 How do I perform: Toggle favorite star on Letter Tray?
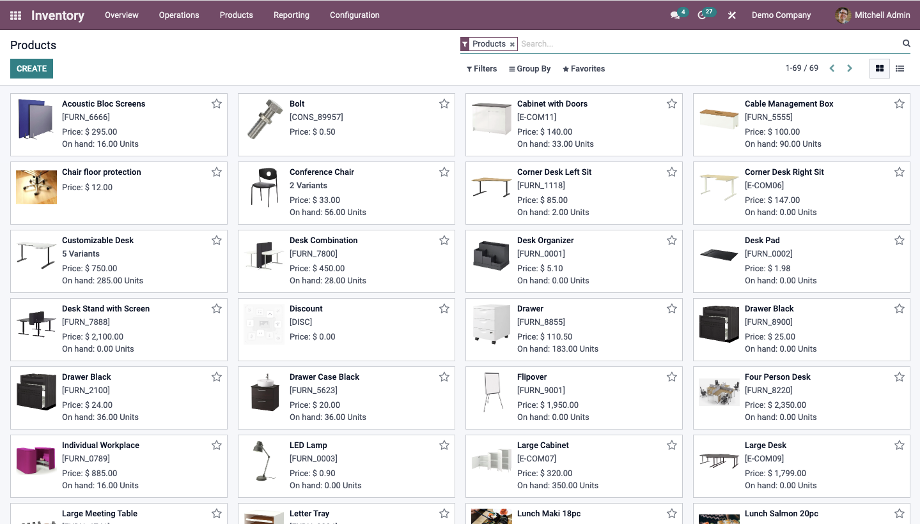[444, 513]
